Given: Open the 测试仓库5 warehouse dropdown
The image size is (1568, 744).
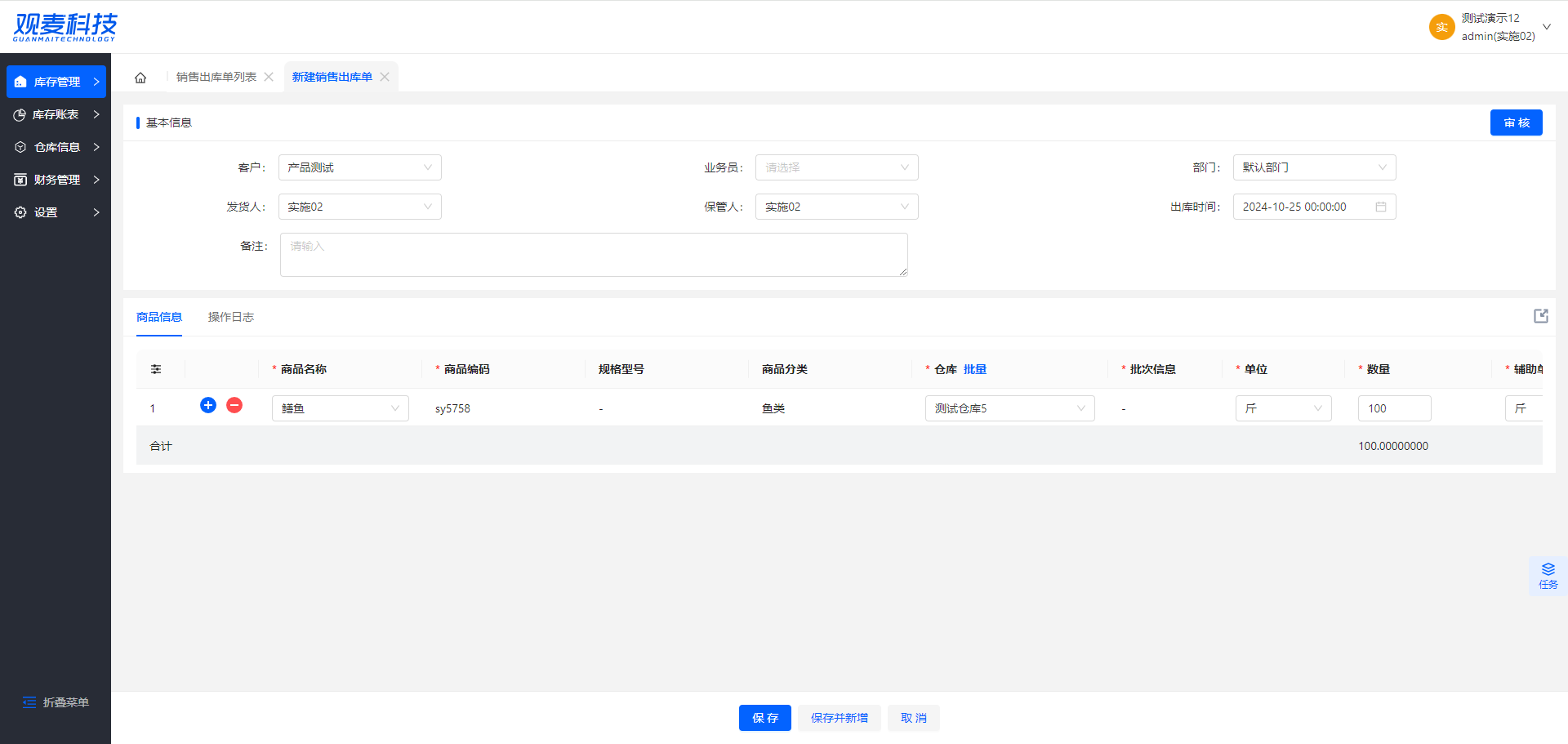Looking at the screenshot, I should click(x=1010, y=408).
